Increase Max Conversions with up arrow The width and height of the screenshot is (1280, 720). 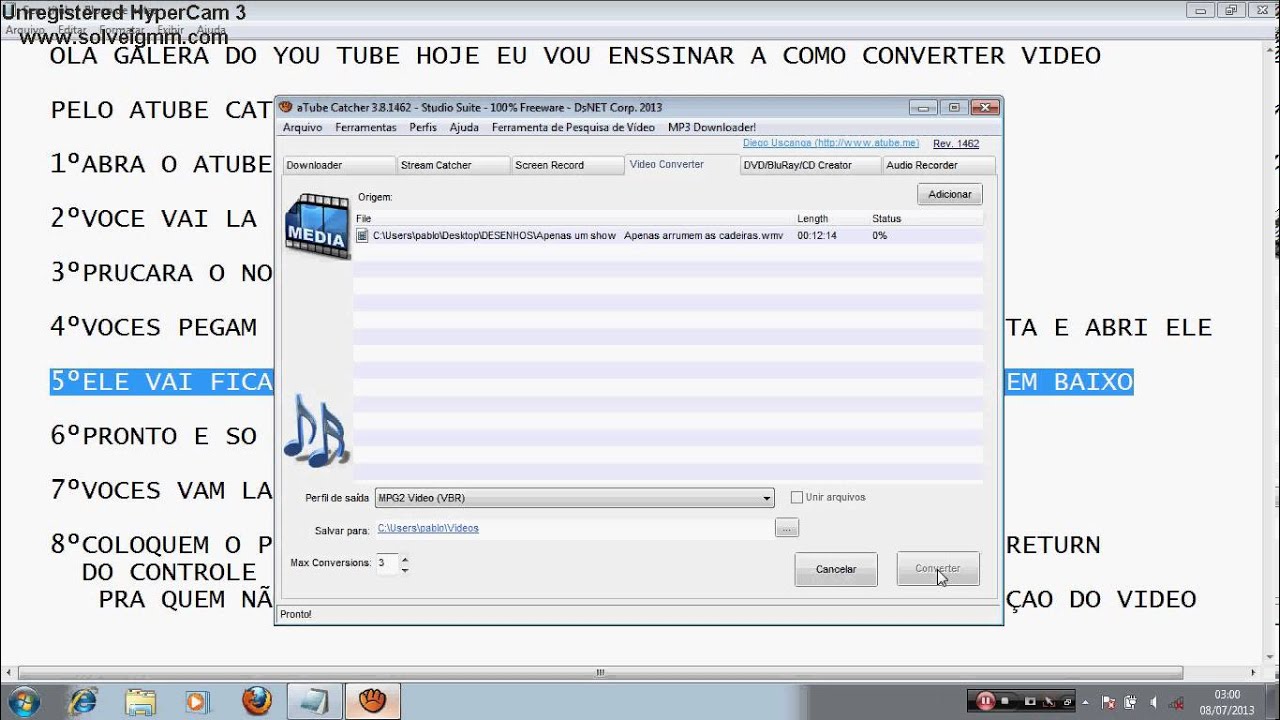pos(404,558)
